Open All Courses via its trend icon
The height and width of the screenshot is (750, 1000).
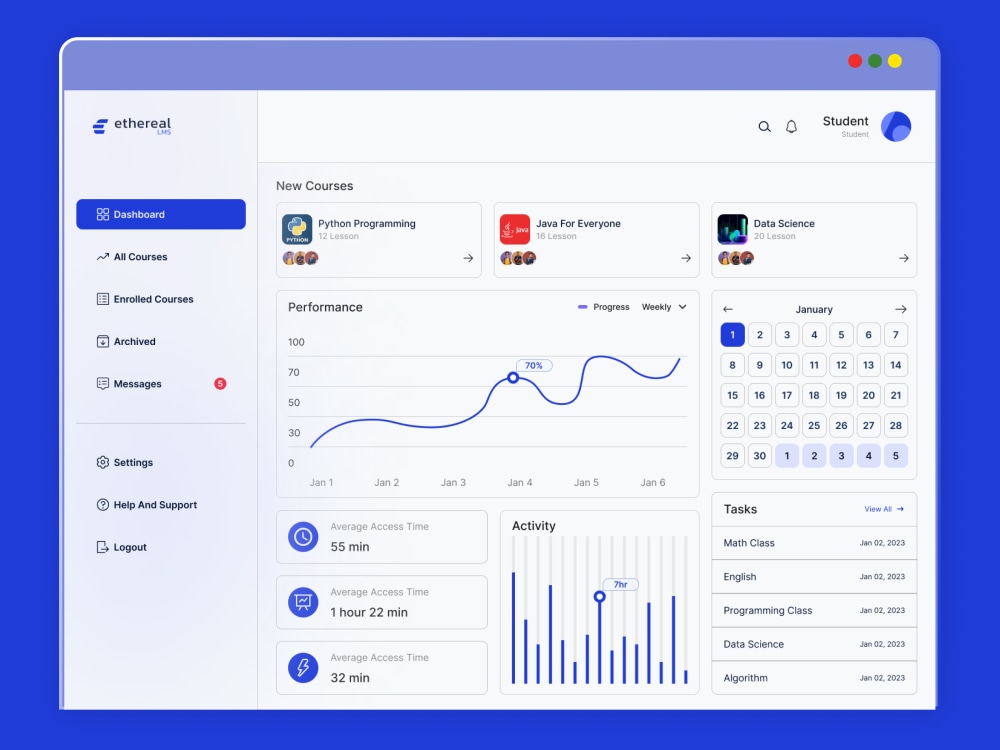tap(102, 256)
